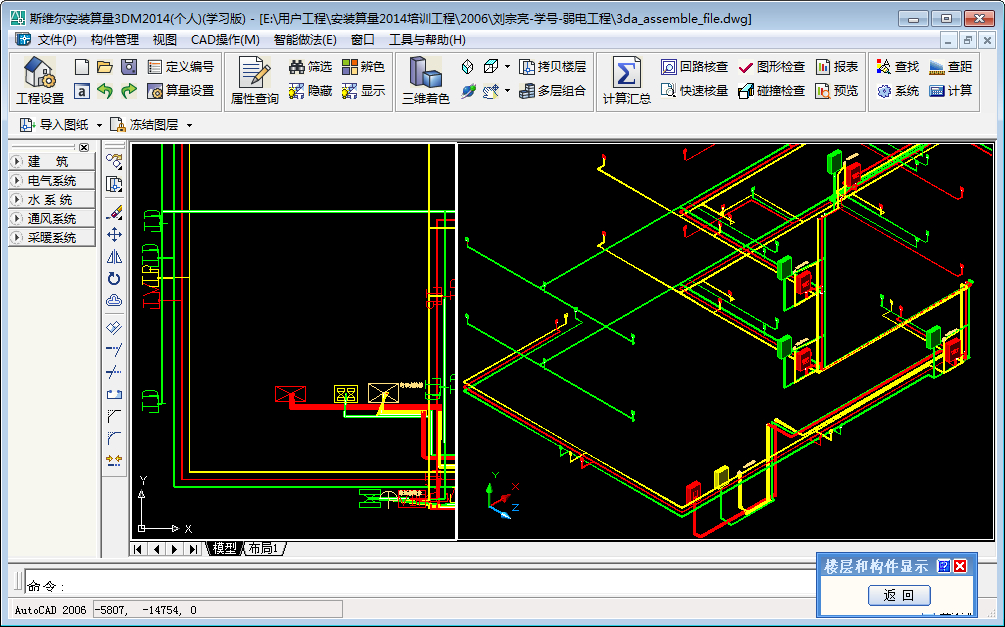Click the save disk icon
This screenshot has width=1005, height=627.
click(x=129, y=67)
